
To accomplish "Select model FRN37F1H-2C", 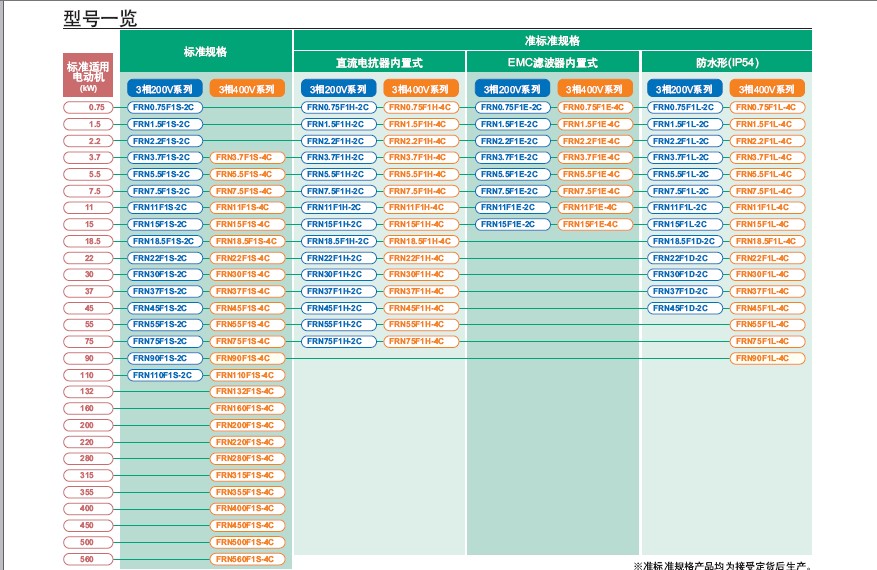I will click(x=339, y=291).
